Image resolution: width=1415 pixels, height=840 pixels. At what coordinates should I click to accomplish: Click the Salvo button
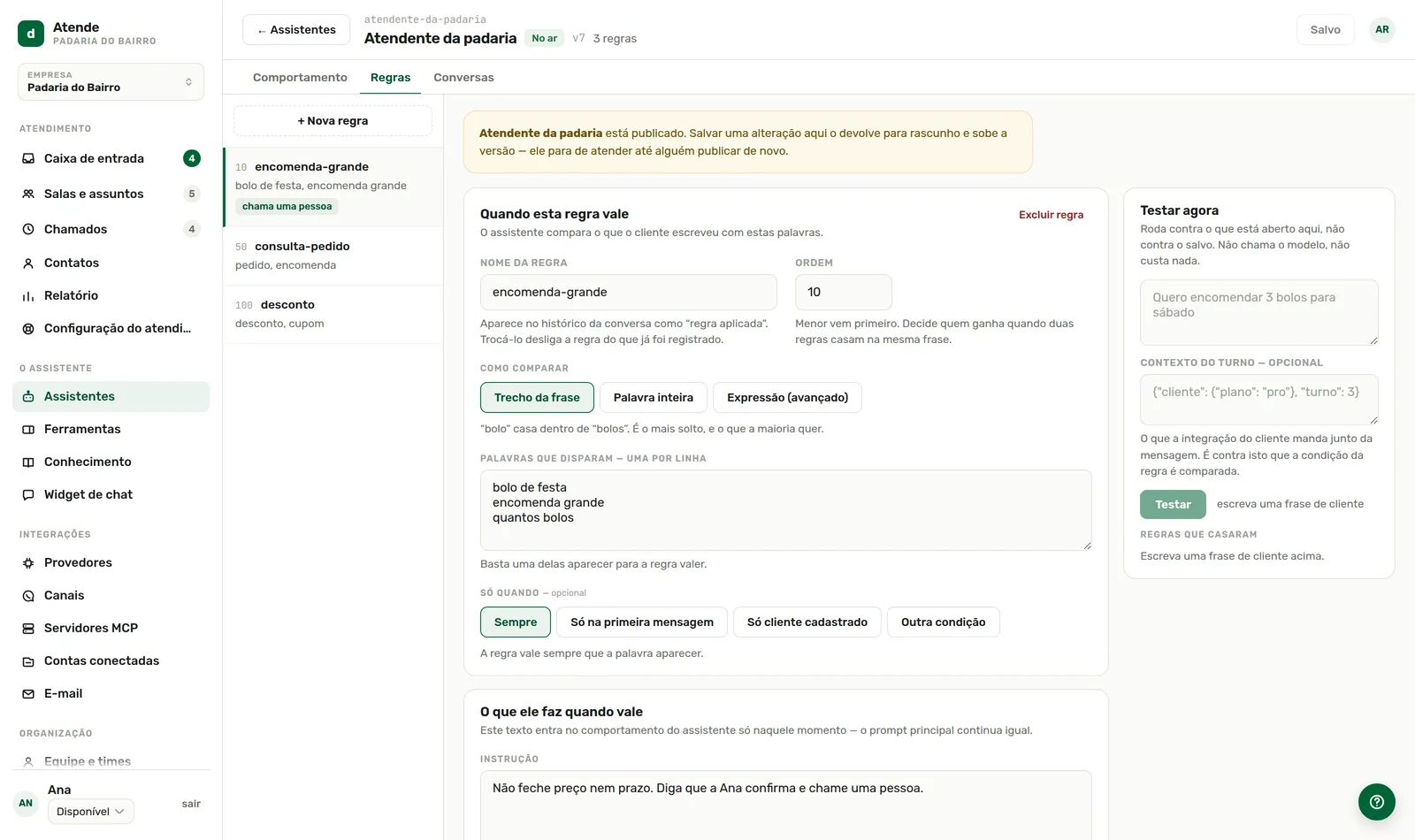(1325, 29)
